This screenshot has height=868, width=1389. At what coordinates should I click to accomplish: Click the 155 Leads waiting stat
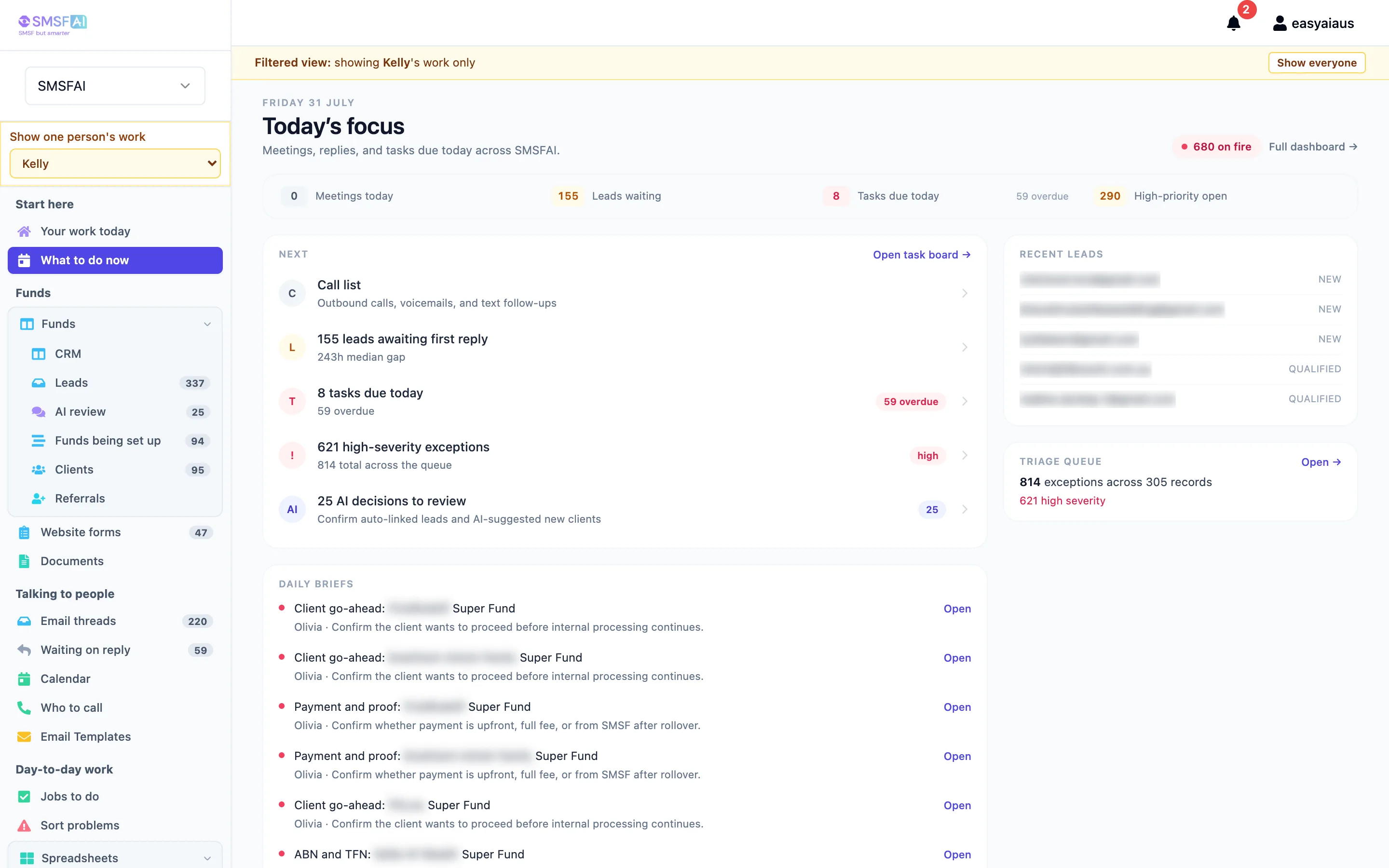pyautogui.click(x=607, y=196)
